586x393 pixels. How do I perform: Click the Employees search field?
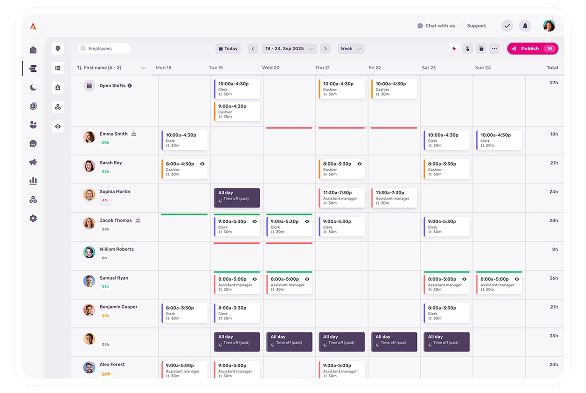pos(104,49)
